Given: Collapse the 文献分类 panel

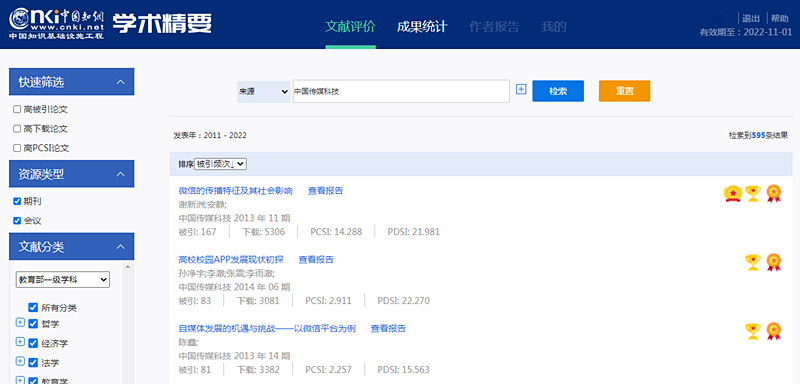Looking at the screenshot, I should coord(120,247).
